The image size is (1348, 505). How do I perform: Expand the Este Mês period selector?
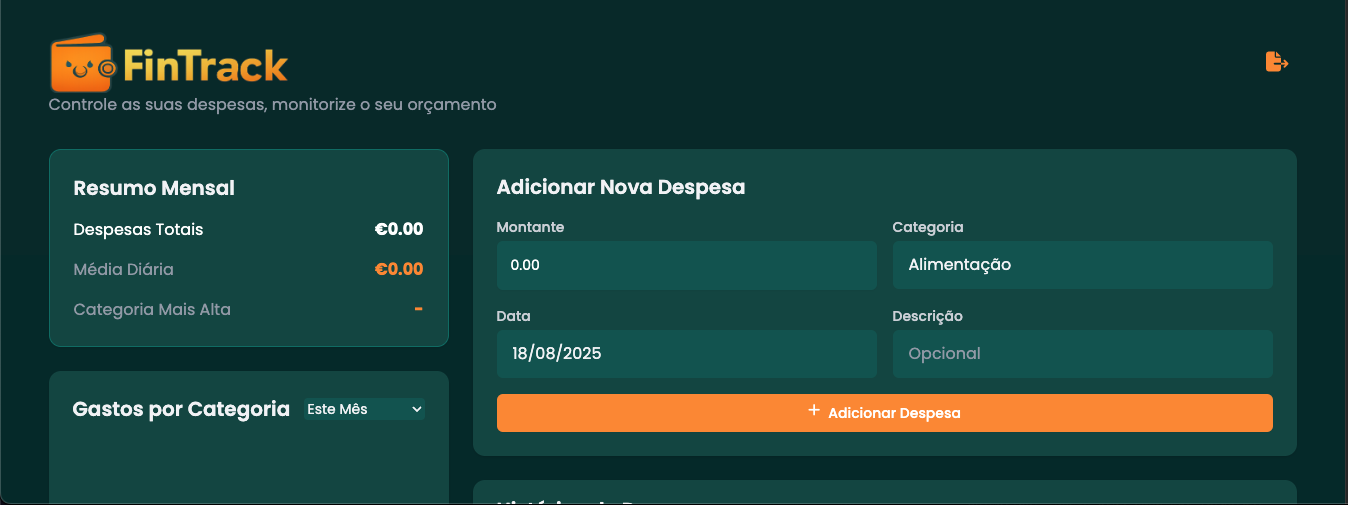(x=364, y=409)
